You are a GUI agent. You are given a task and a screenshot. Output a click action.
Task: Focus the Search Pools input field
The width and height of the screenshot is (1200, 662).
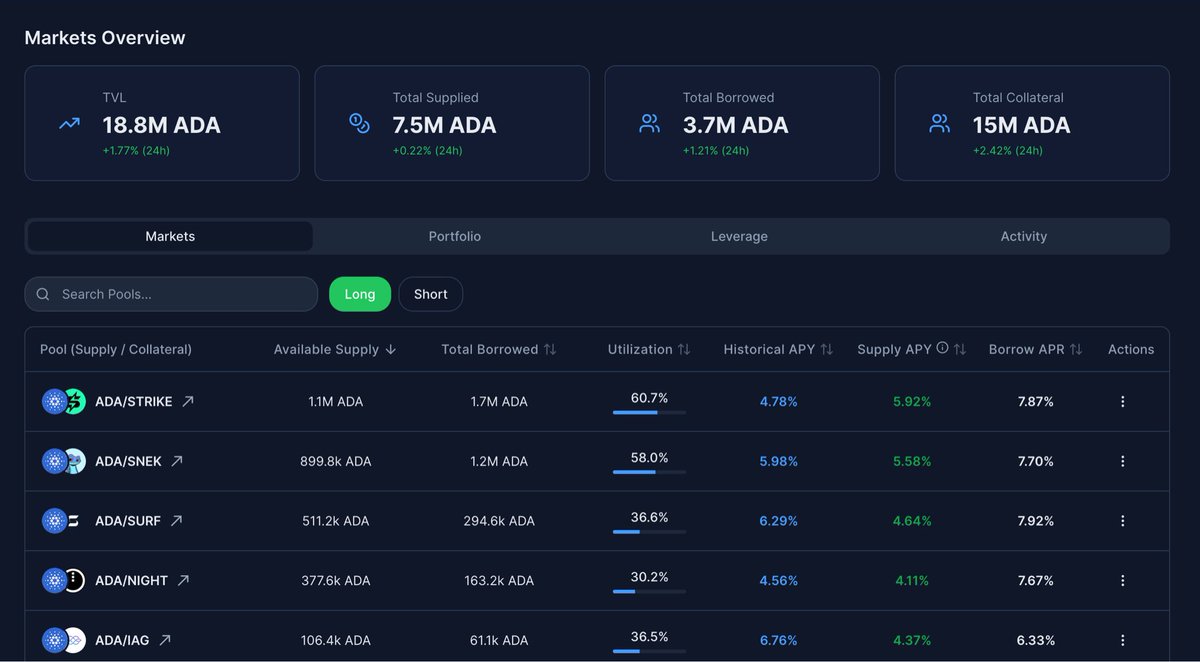[x=171, y=294]
